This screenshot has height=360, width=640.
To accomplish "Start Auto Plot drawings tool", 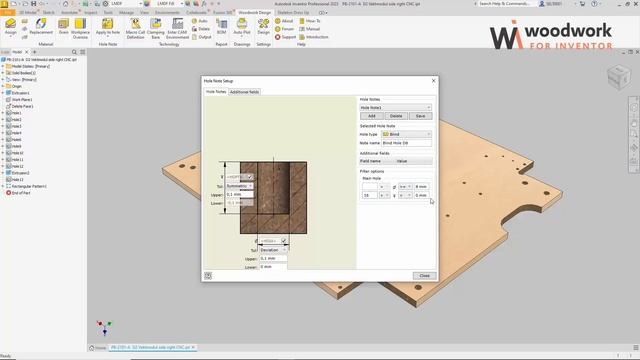I will (x=242, y=27).
